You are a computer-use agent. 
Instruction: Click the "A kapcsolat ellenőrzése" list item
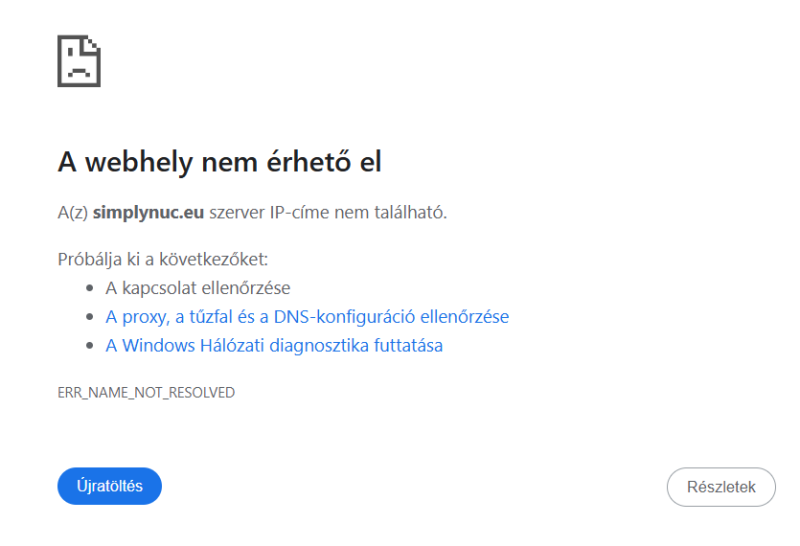point(198,288)
